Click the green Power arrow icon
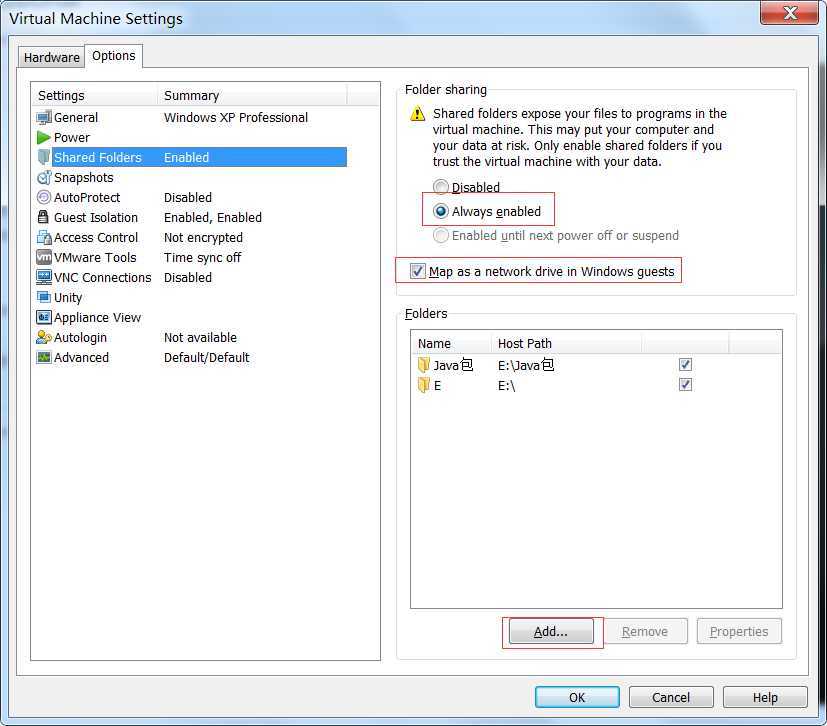 pyautogui.click(x=44, y=138)
